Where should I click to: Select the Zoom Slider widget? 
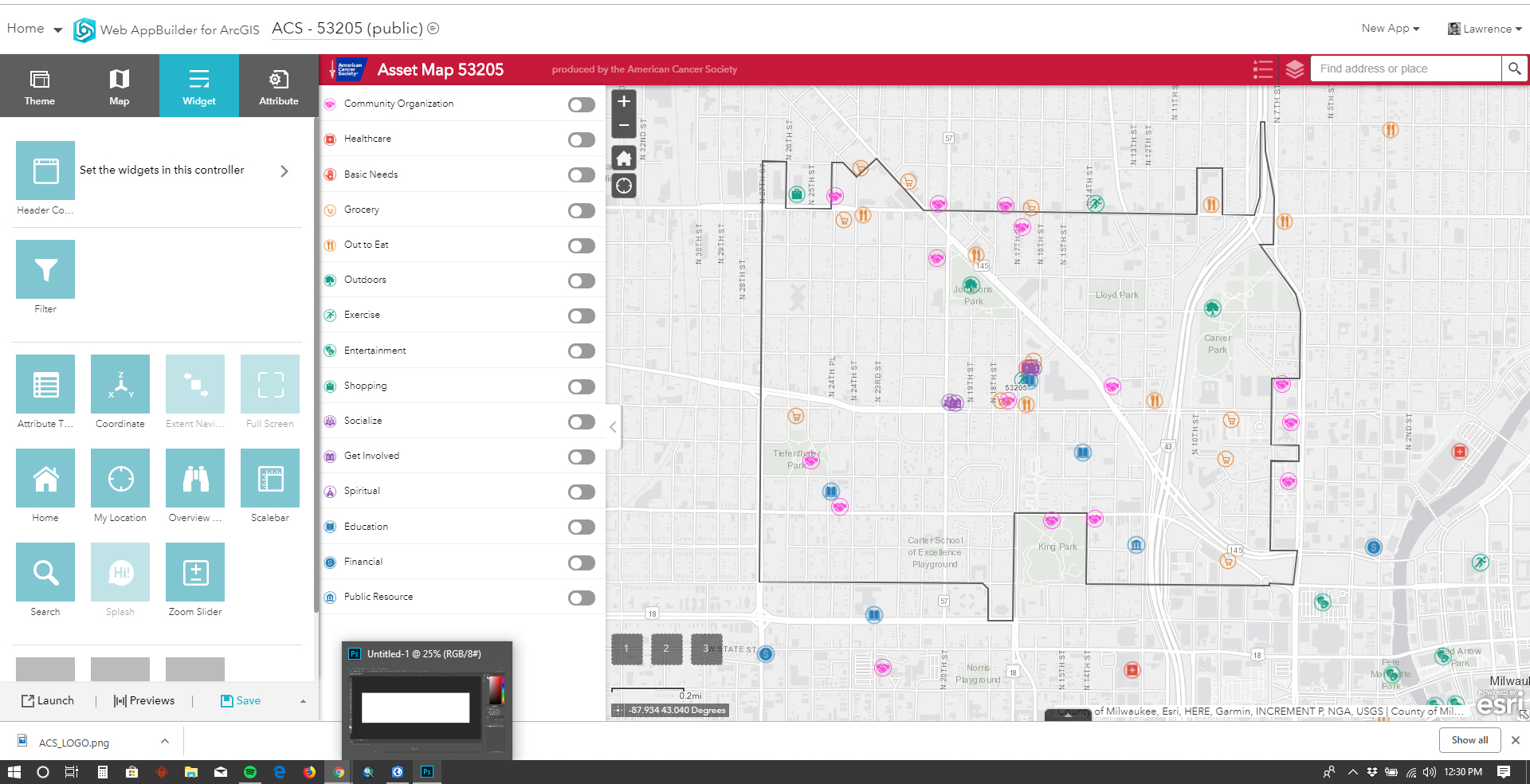click(195, 572)
